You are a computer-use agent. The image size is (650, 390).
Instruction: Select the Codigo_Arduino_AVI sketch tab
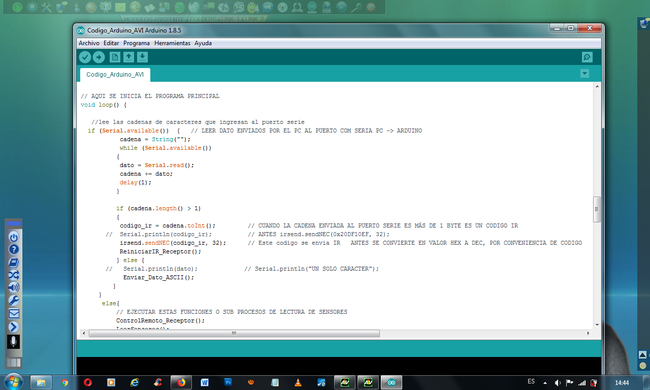click(x=115, y=75)
